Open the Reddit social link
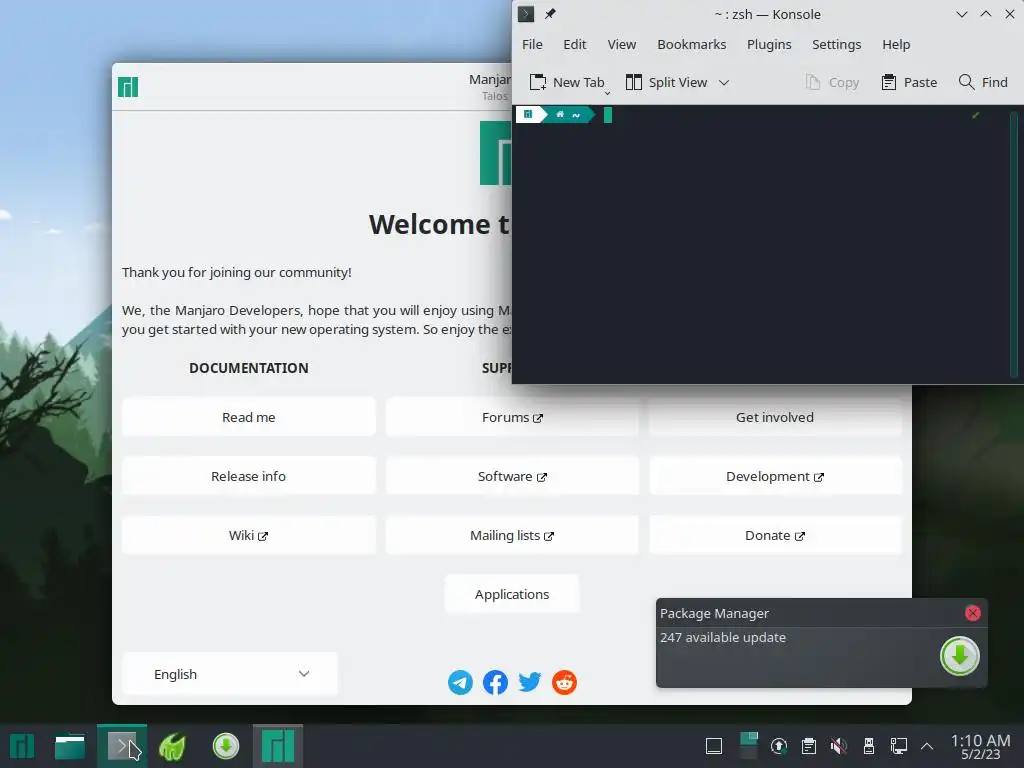 tap(564, 682)
